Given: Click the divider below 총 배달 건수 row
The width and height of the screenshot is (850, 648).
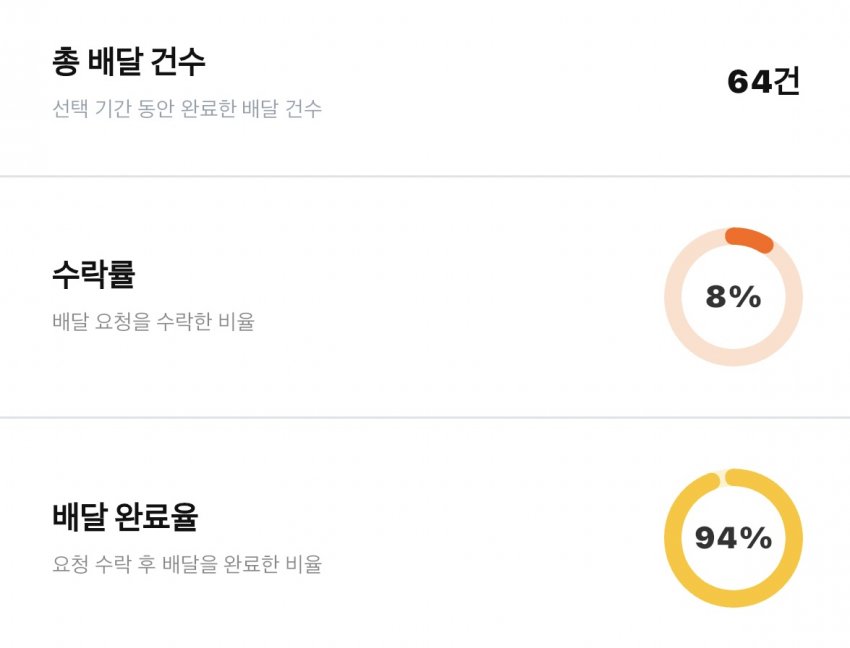Looking at the screenshot, I should [425, 176].
